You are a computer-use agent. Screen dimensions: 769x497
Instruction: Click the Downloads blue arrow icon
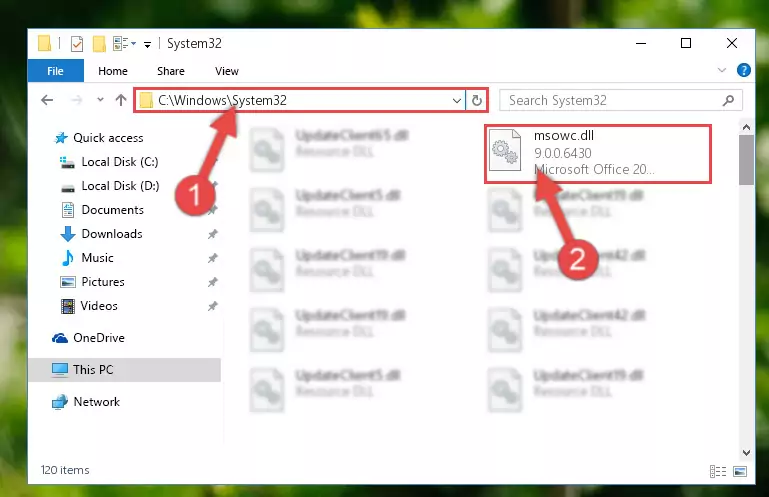68,234
